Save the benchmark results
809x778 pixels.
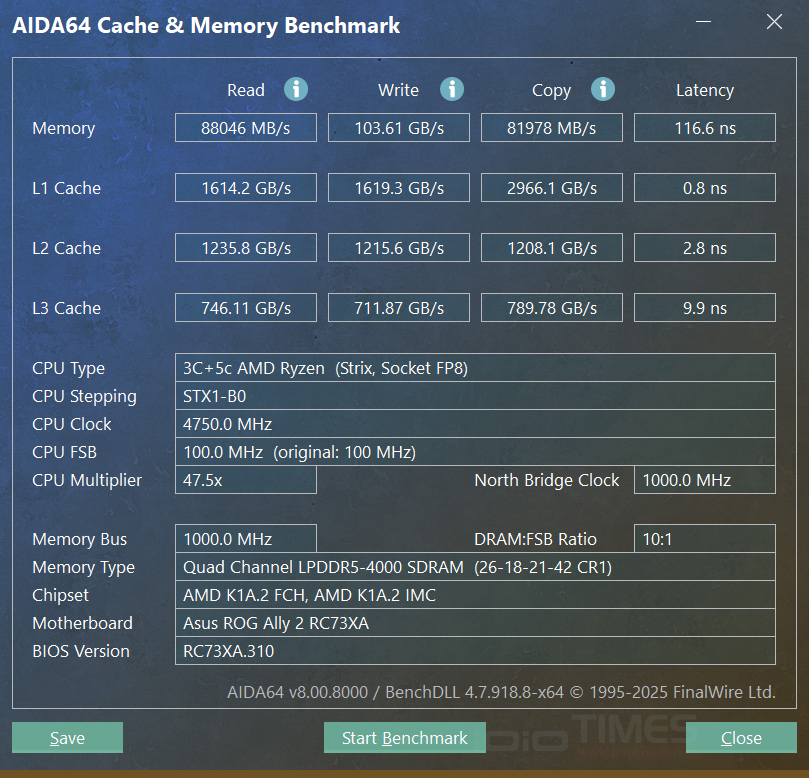click(68, 737)
